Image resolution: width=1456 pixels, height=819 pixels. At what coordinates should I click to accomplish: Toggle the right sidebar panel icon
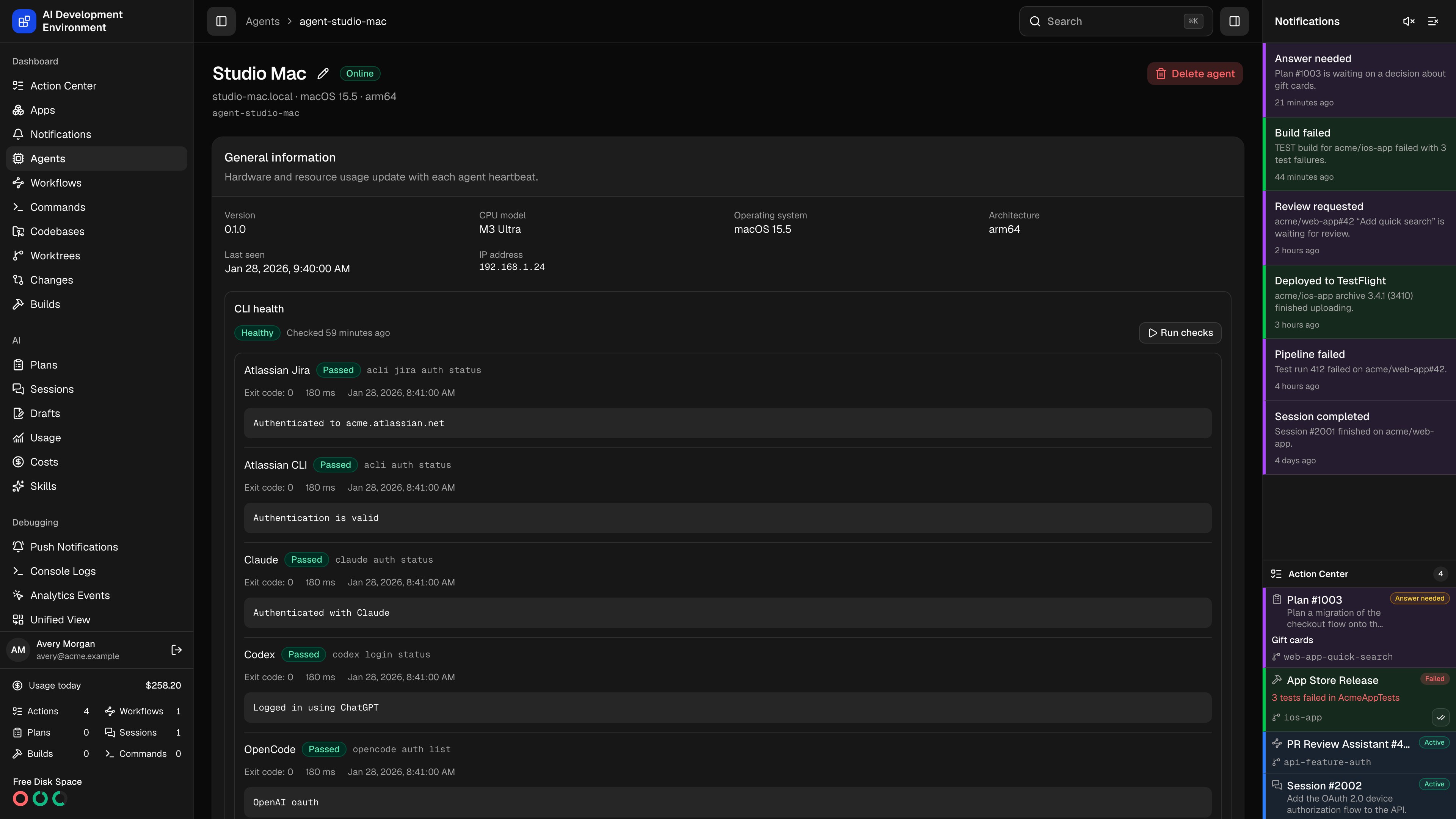(x=1234, y=22)
